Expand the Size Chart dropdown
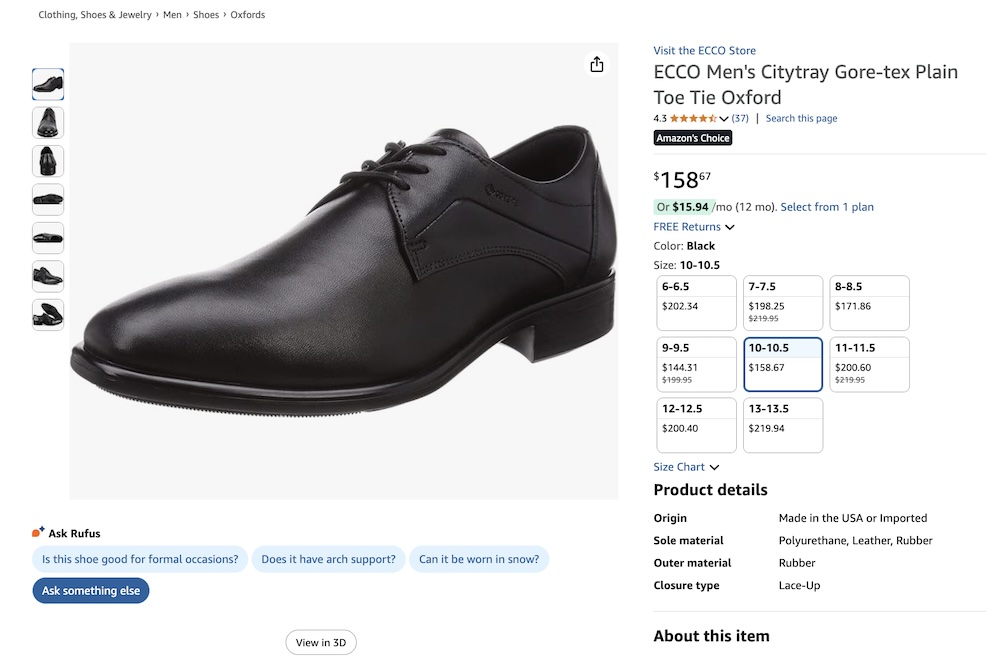The width and height of the screenshot is (1000, 657). coord(686,467)
